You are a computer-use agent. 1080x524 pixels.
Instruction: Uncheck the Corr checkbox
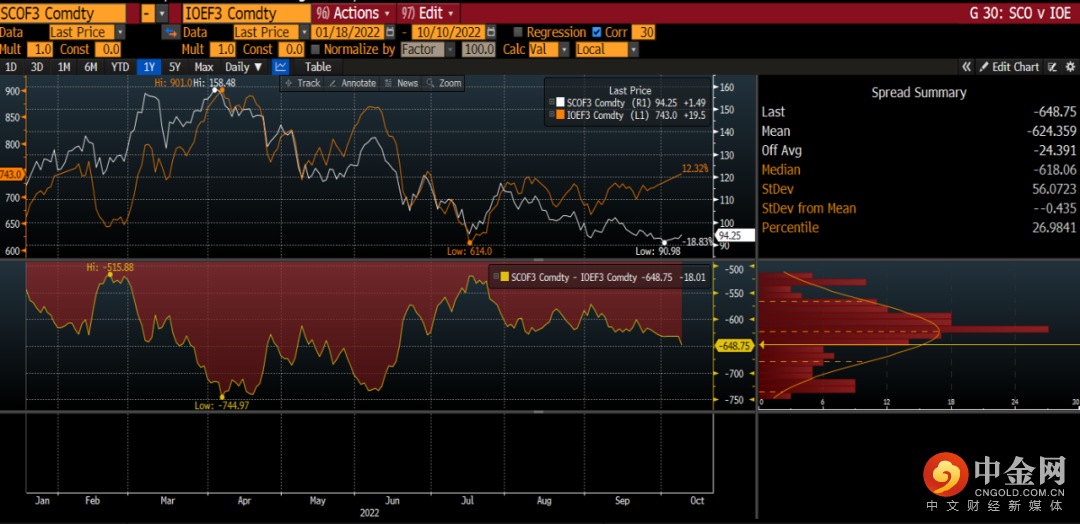[596, 32]
